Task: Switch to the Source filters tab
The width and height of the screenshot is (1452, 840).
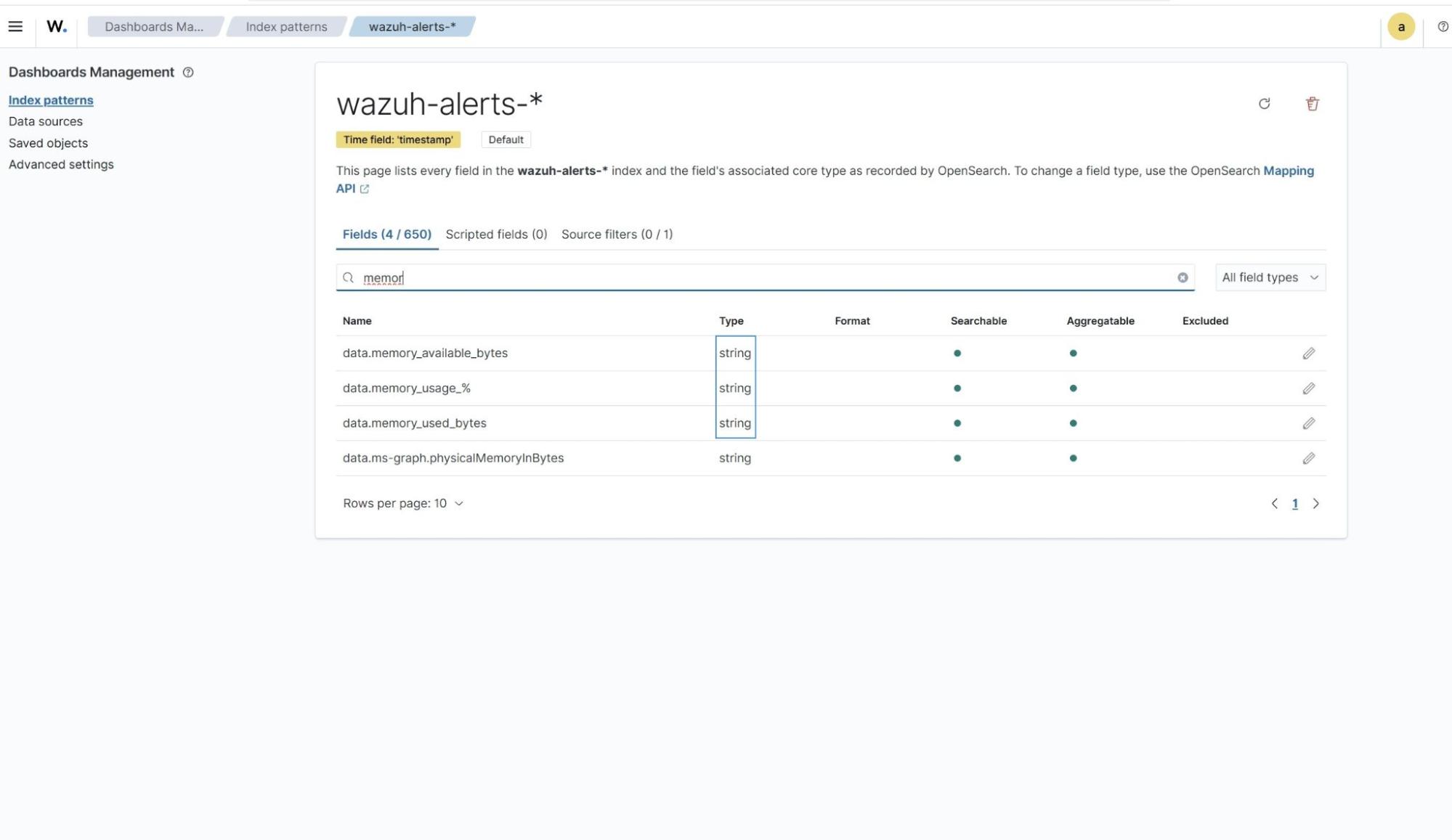Action: point(617,234)
